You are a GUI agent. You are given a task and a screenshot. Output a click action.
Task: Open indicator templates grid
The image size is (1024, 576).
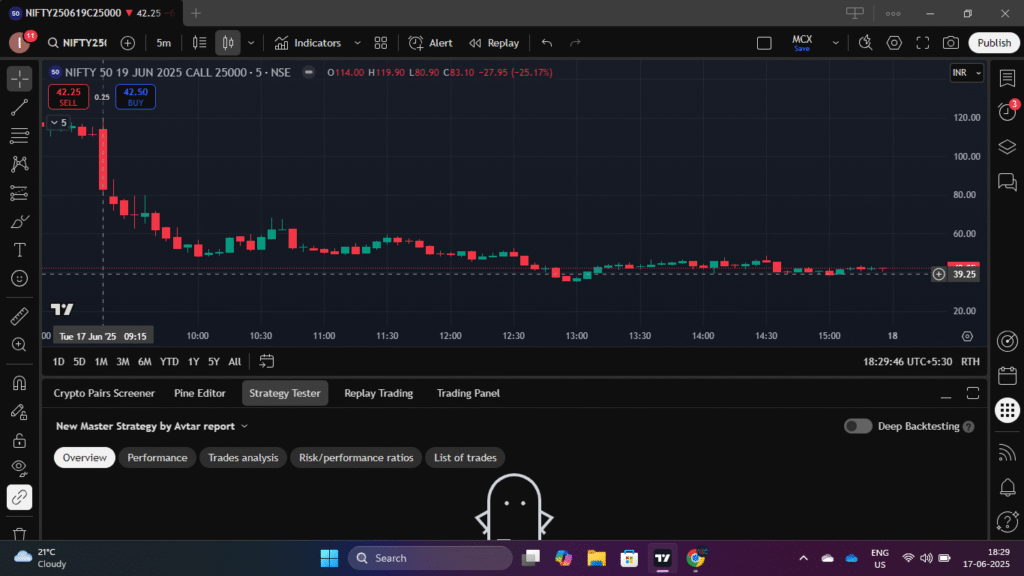[381, 43]
